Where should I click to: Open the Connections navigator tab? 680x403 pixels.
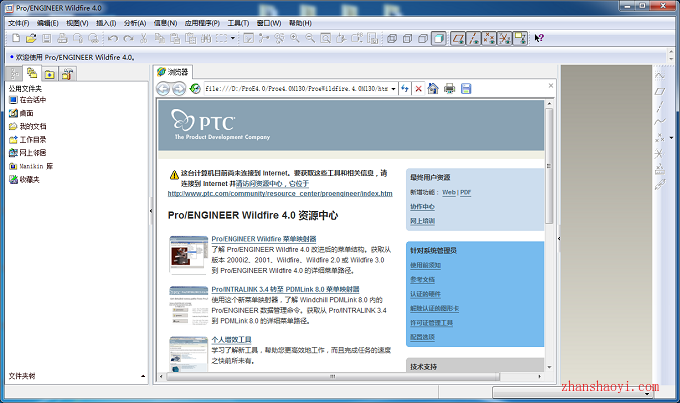[x=68, y=74]
